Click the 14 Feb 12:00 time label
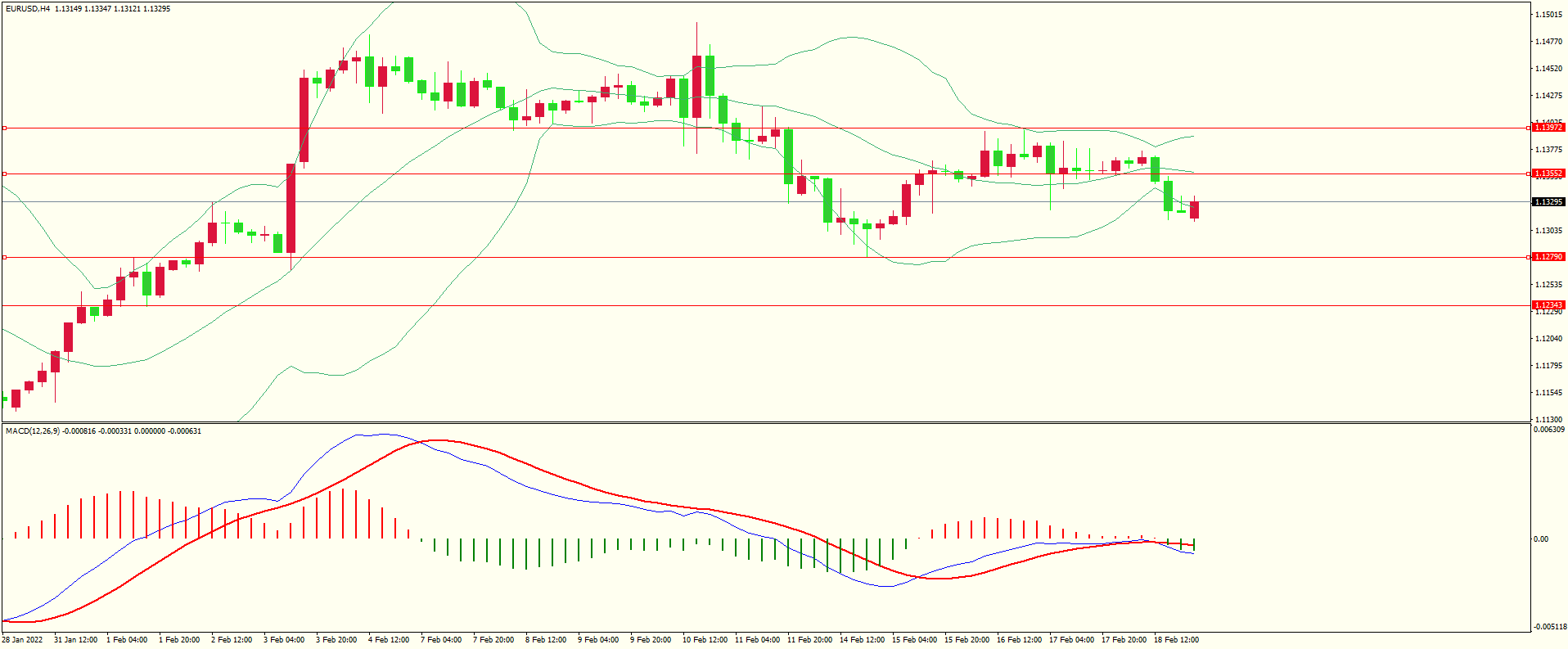1568x649 pixels. tap(862, 640)
